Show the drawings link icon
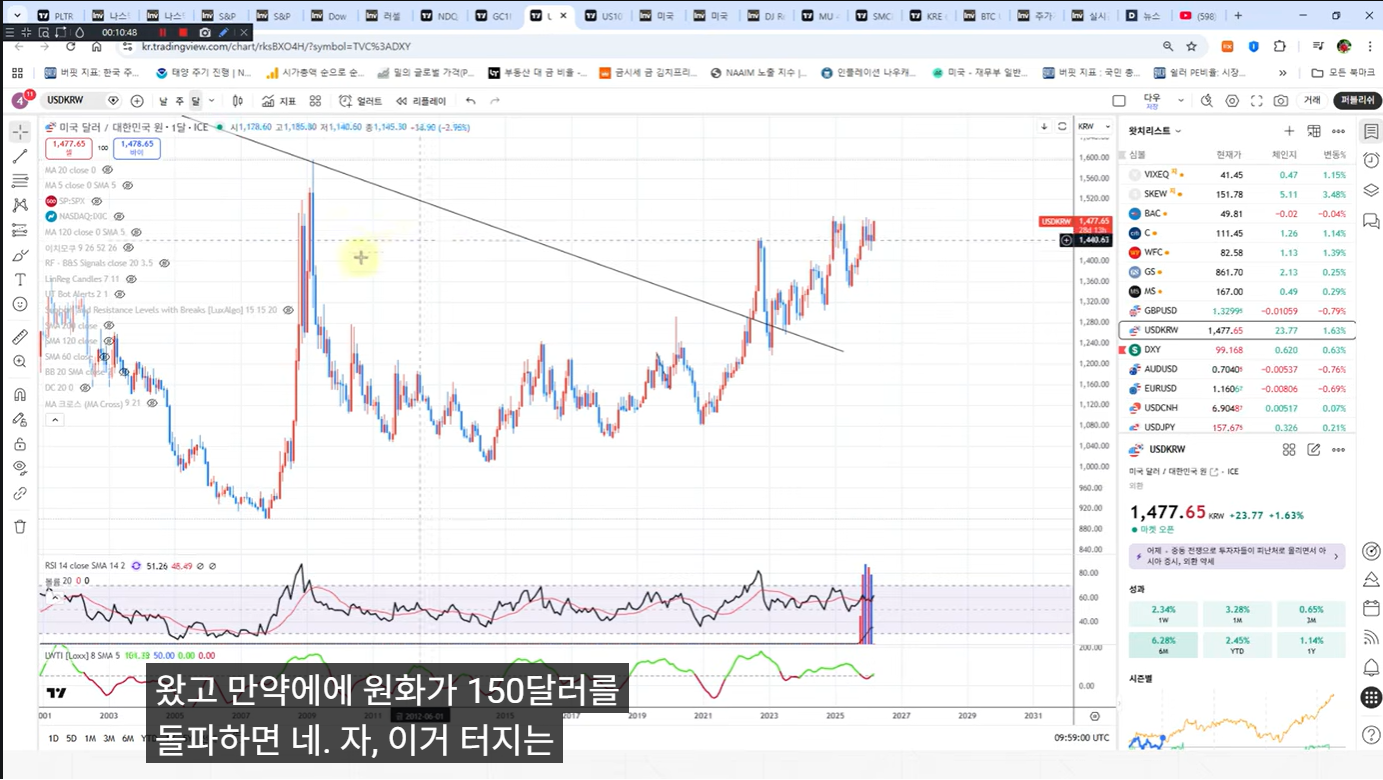 click(x=20, y=493)
